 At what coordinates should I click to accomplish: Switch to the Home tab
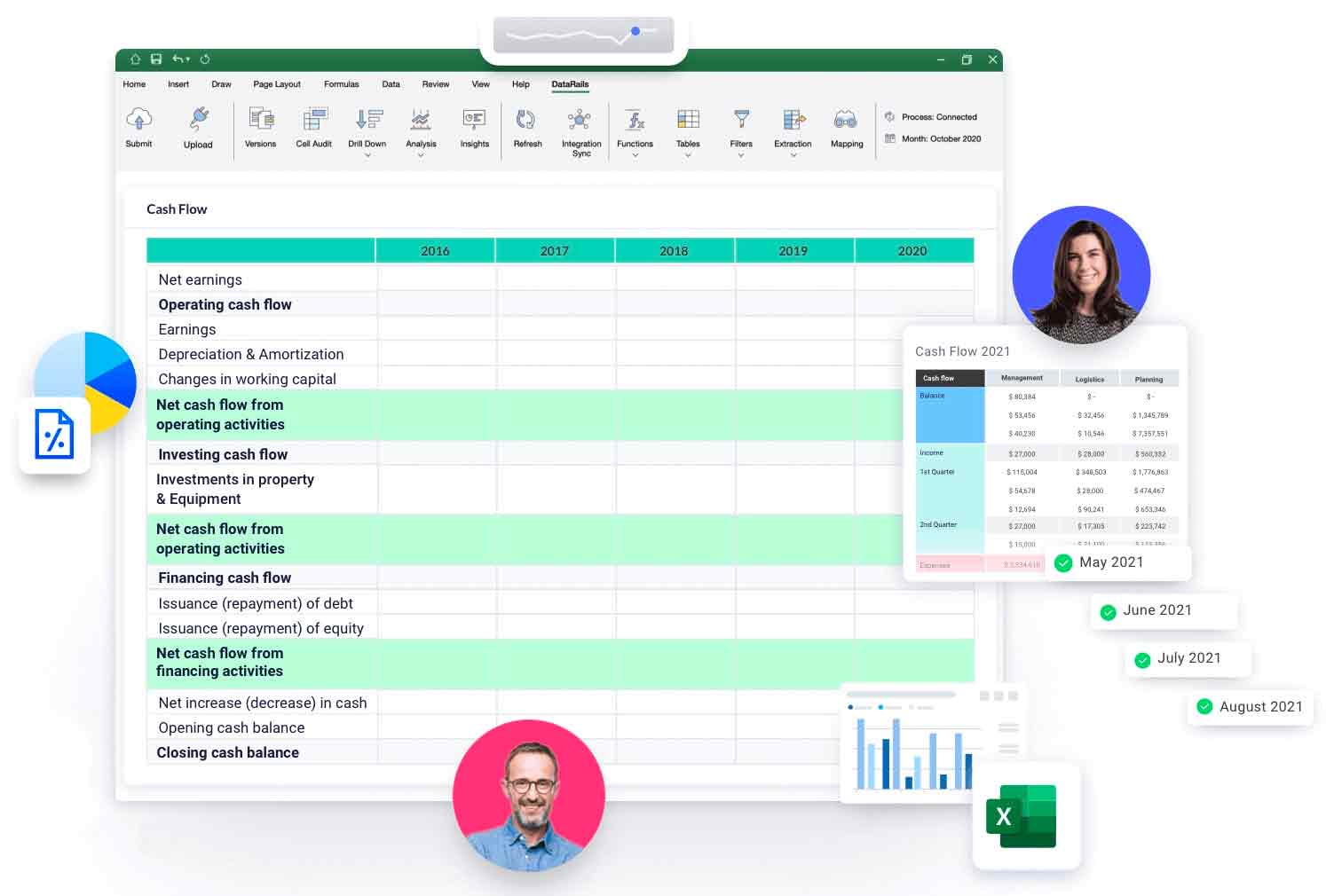134,84
